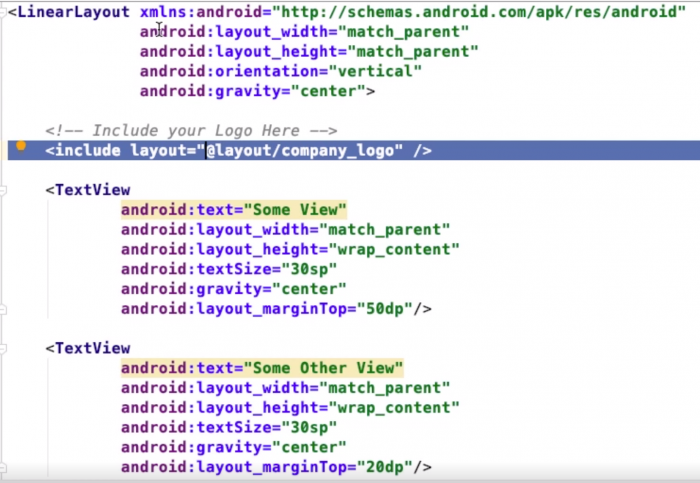Image resolution: width=700 pixels, height=483 pixels.
Task: Collapse the second TextView fold marker
Action: [4, 348]
